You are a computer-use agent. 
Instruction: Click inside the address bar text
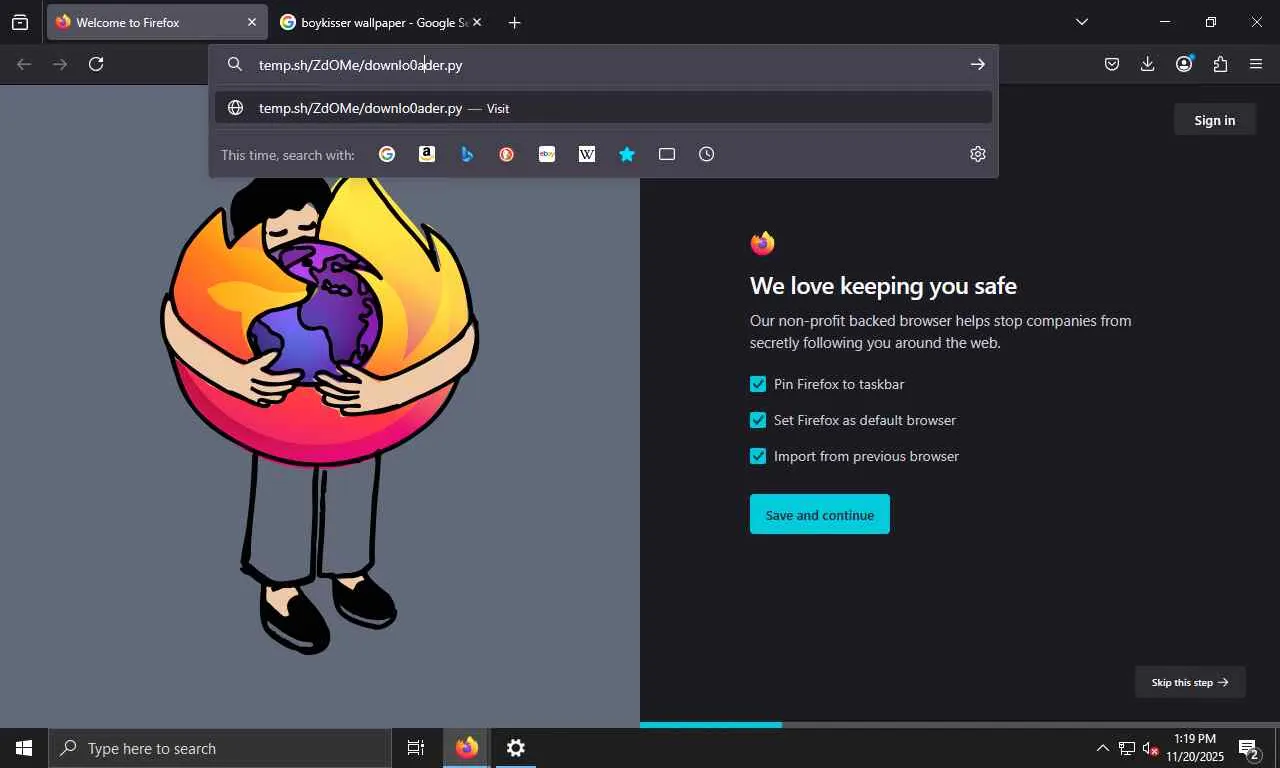(360, 65)
